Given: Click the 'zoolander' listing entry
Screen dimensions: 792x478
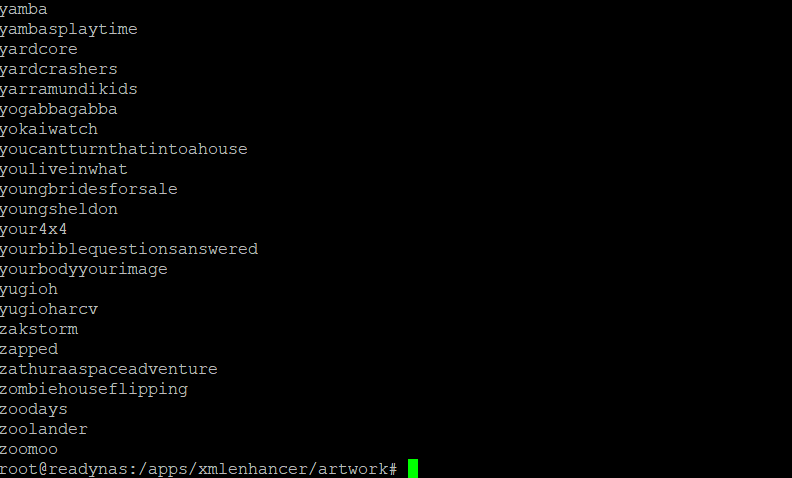Looking at the screenshot, I should [43, 429].
